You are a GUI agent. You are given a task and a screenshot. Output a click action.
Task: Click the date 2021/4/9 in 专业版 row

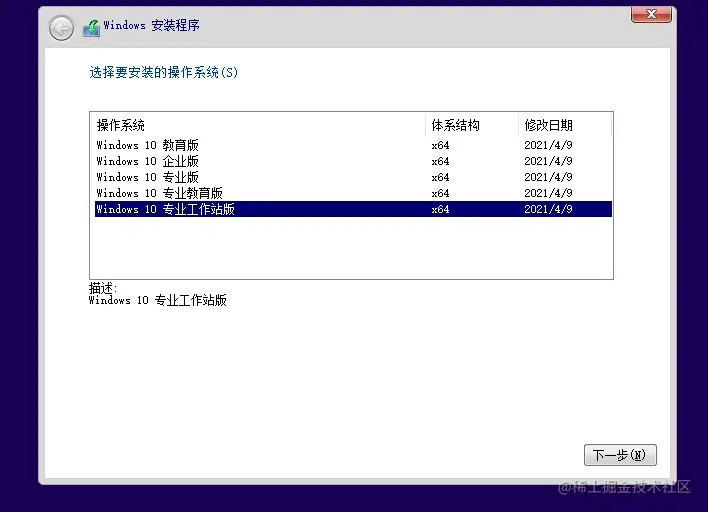tap(548, 177)
